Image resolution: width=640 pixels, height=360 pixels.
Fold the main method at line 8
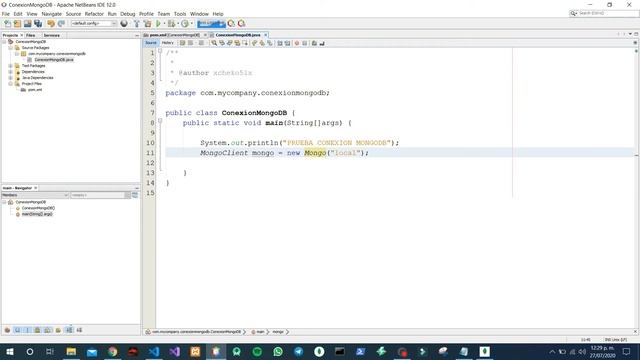160,121
